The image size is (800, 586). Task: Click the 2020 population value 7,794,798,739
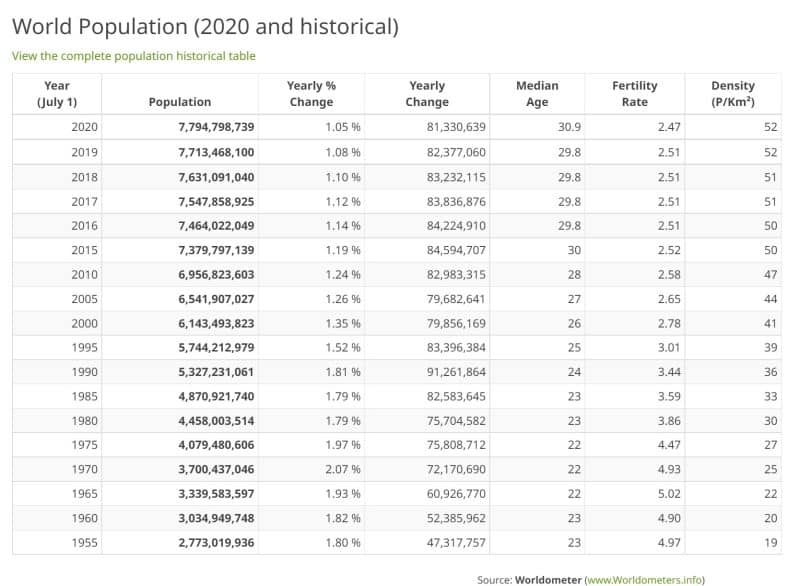tap(216, 127)
